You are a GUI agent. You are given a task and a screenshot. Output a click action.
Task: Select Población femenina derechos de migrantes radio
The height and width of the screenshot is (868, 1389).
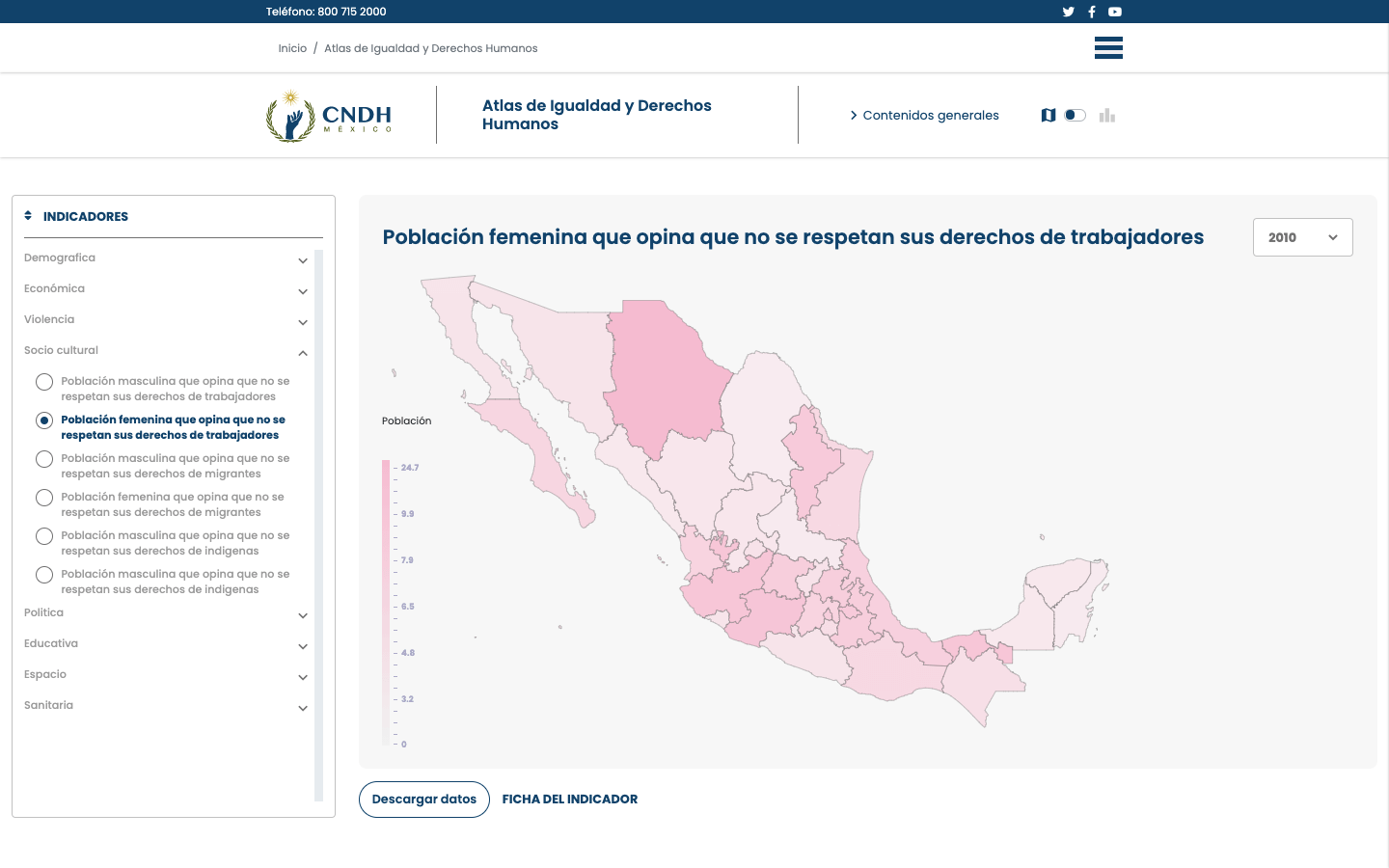coord(44,498)
